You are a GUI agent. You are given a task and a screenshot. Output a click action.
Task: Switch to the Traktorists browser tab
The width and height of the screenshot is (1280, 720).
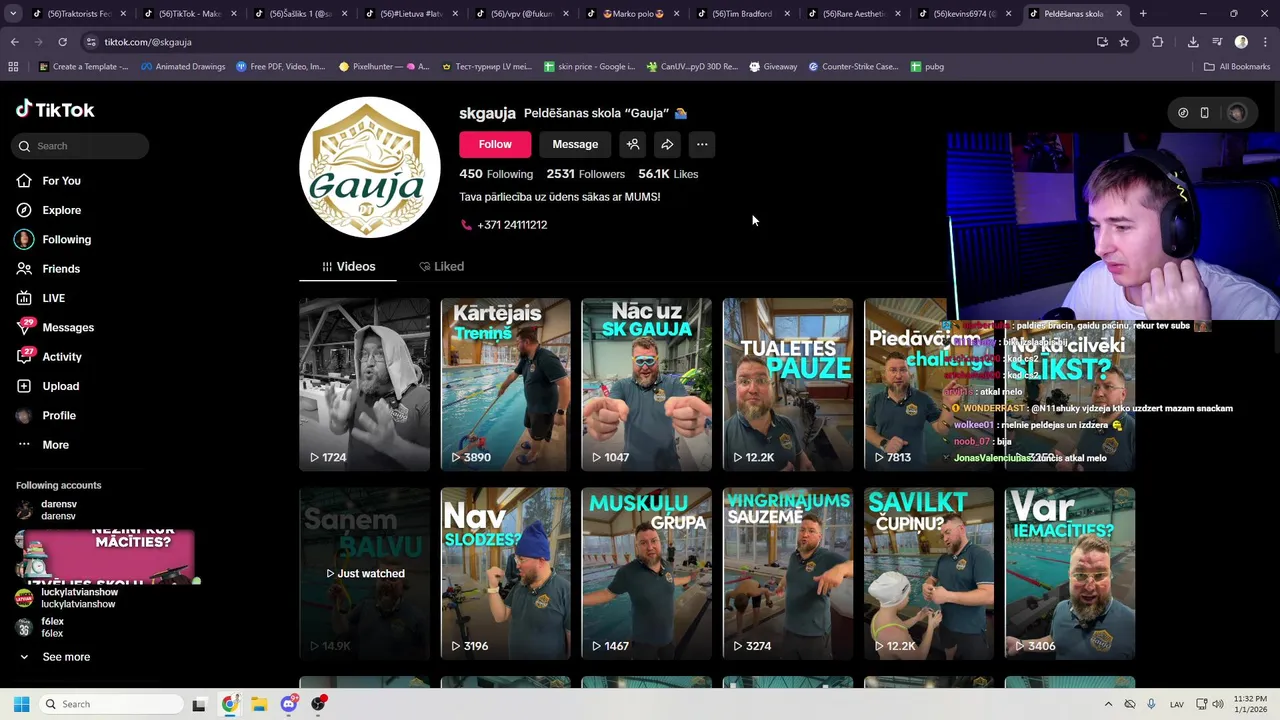pyautogui.click(x=79, y=14)
